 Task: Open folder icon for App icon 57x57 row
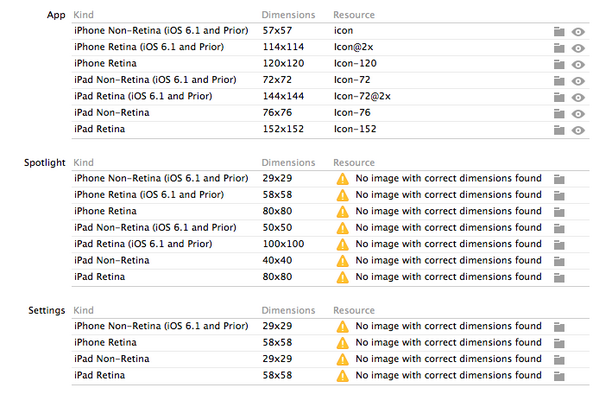click(559, 32)
